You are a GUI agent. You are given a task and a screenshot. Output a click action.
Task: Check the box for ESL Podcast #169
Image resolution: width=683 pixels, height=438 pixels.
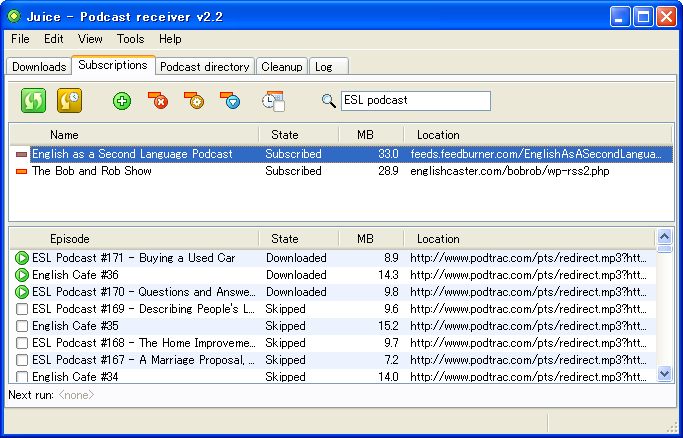(x=22, y=309)
